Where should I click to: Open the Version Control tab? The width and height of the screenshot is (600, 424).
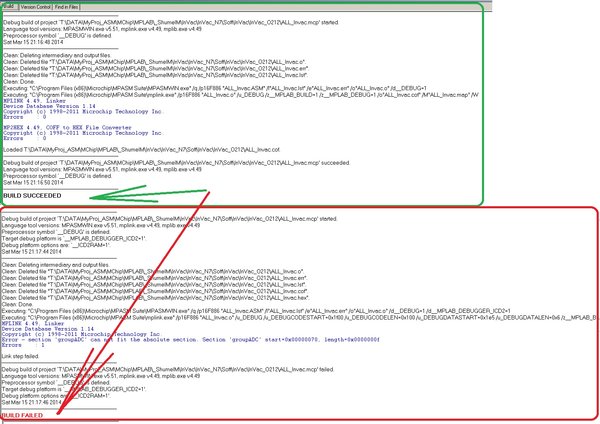point(36,7)
